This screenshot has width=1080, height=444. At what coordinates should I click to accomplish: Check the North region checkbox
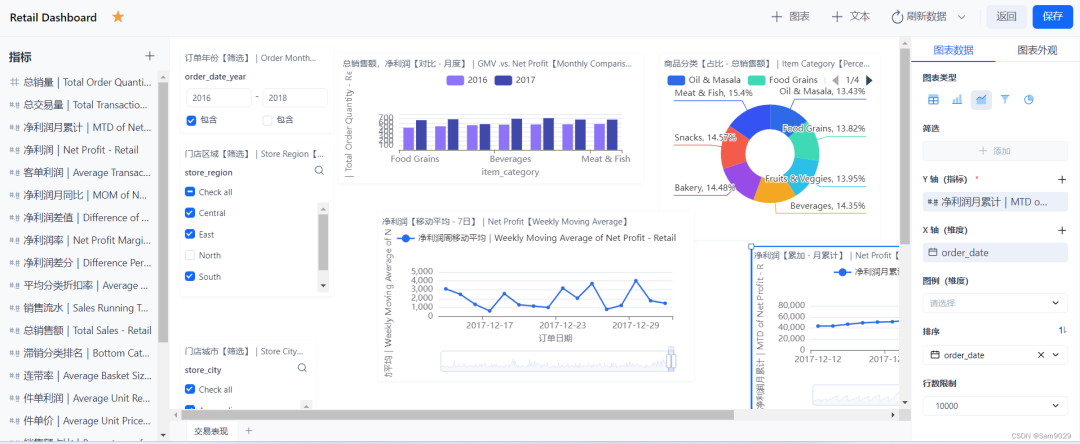coord(191,255)
